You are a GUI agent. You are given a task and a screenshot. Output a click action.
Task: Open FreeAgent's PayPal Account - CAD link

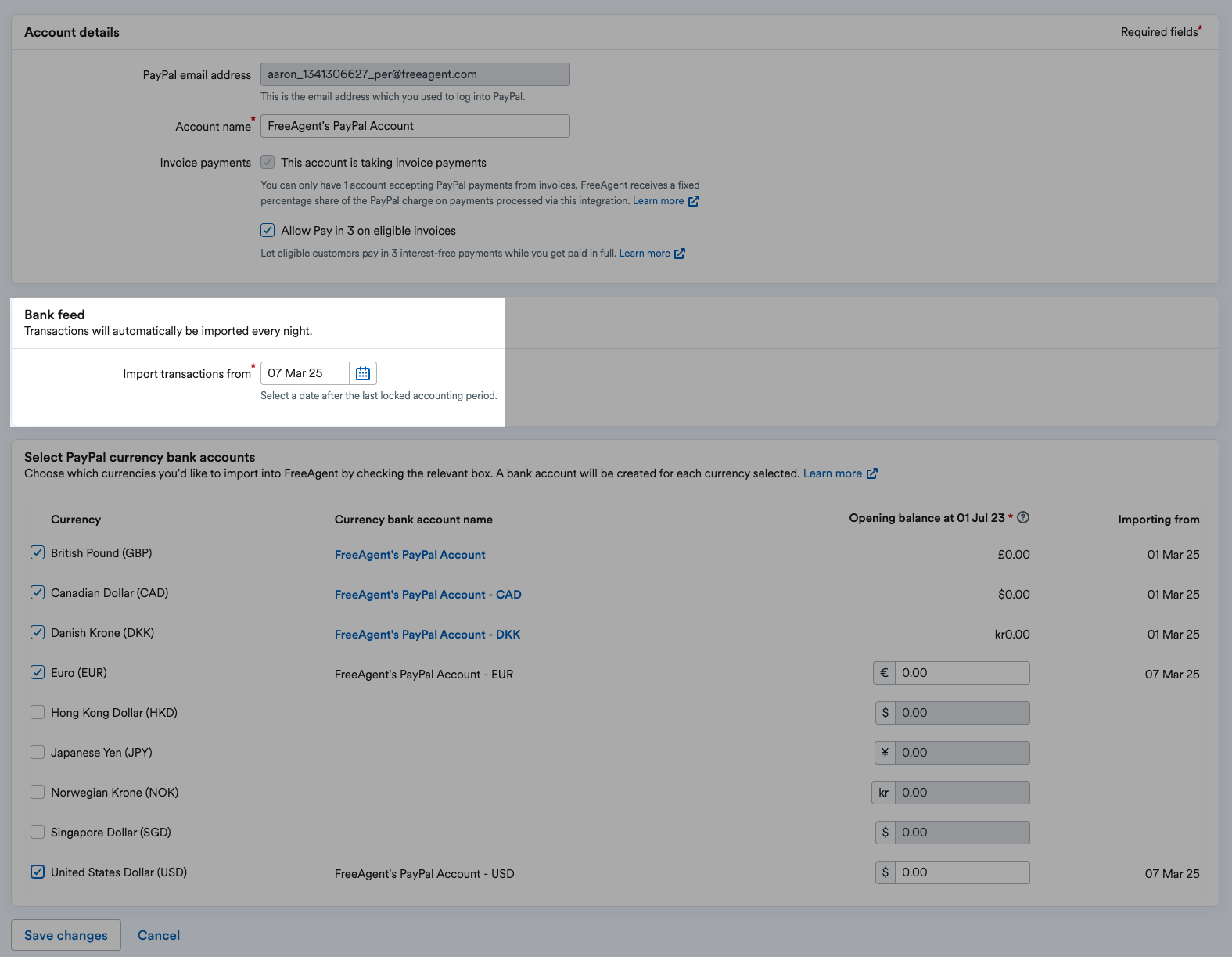click(x=428, y=595)
